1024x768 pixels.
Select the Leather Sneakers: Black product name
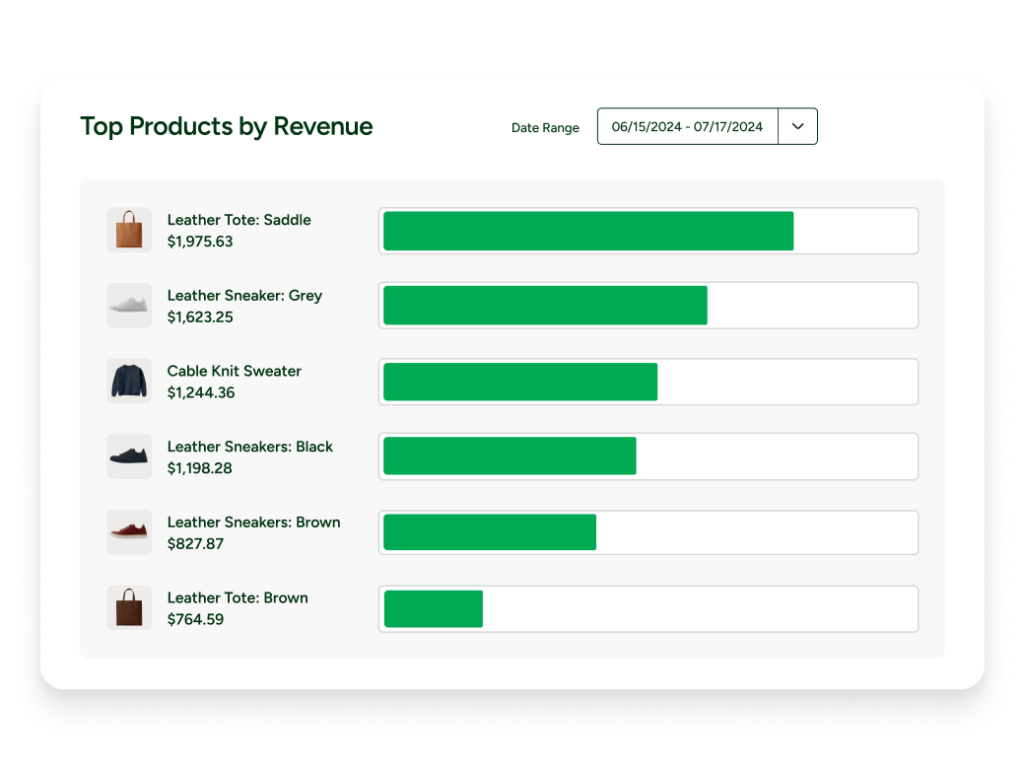pyautogui.click(x=250, y=447)
